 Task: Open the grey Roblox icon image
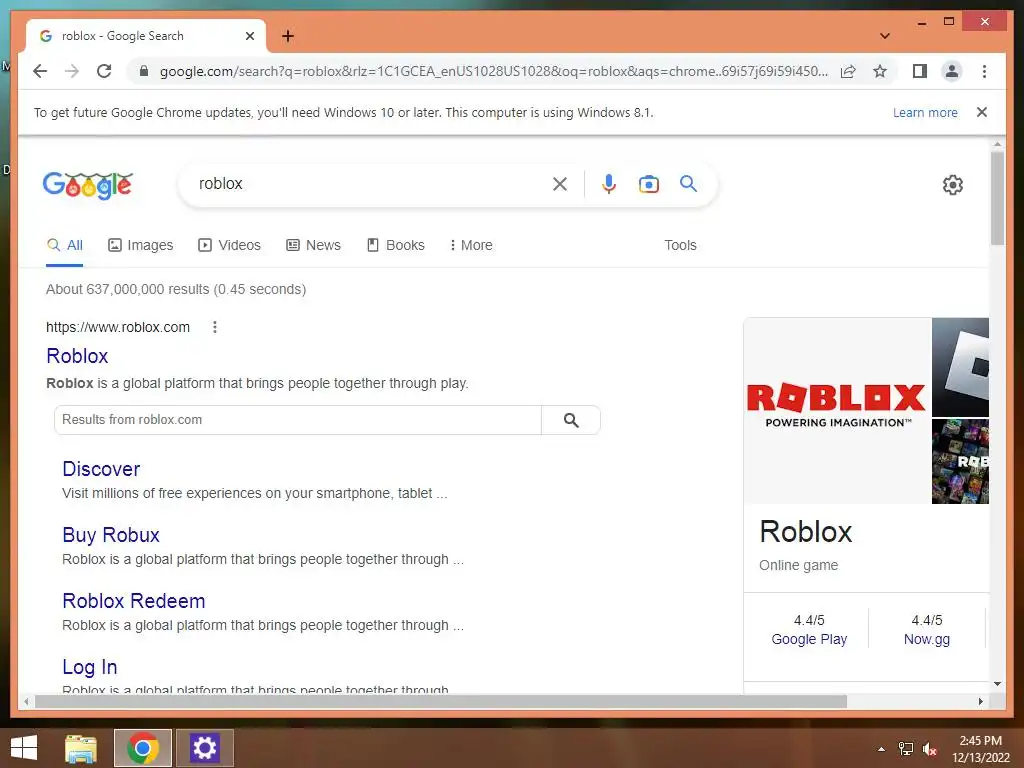(960, 367)
